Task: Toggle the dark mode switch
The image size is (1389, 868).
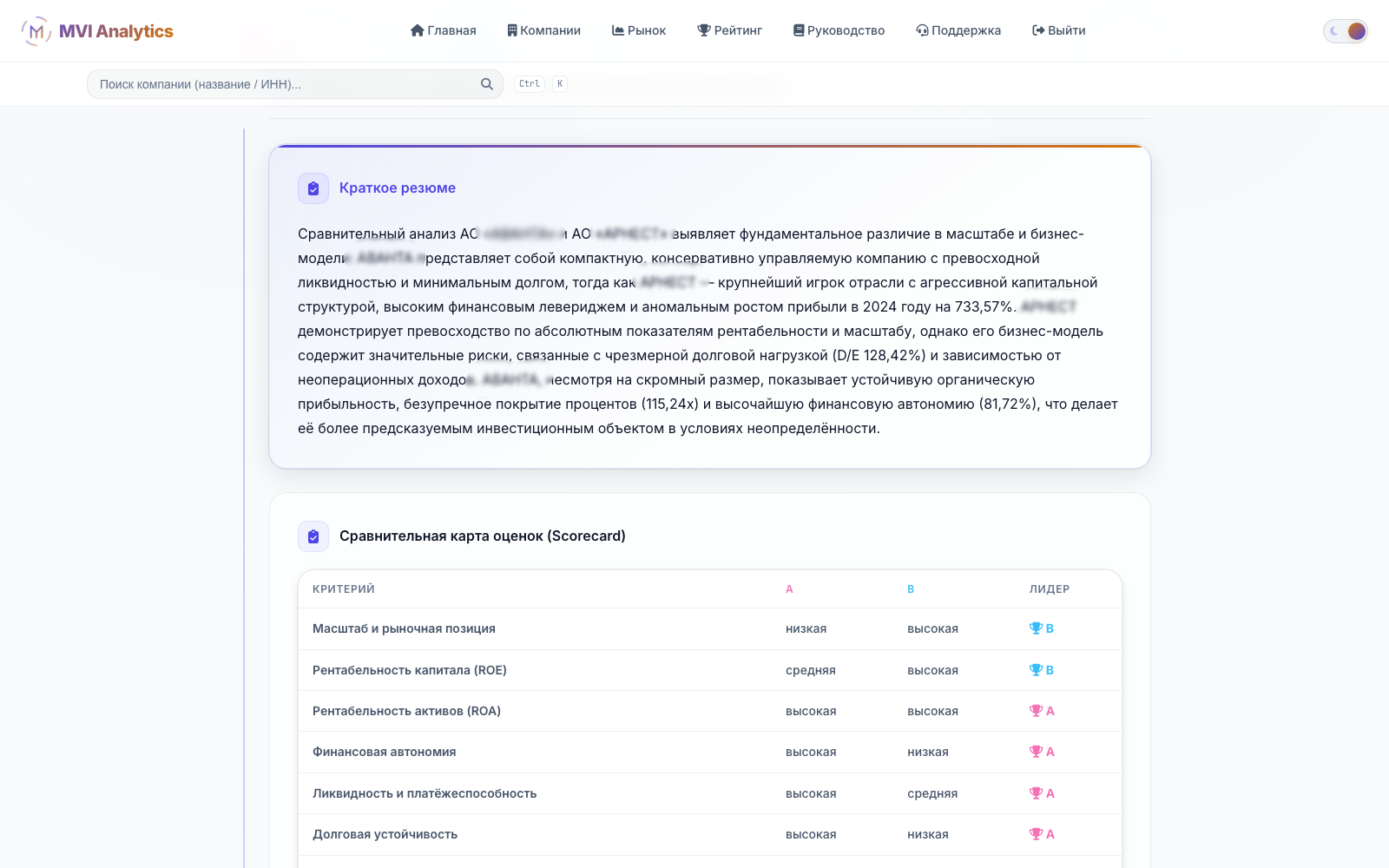Action: pos(1346,31)
